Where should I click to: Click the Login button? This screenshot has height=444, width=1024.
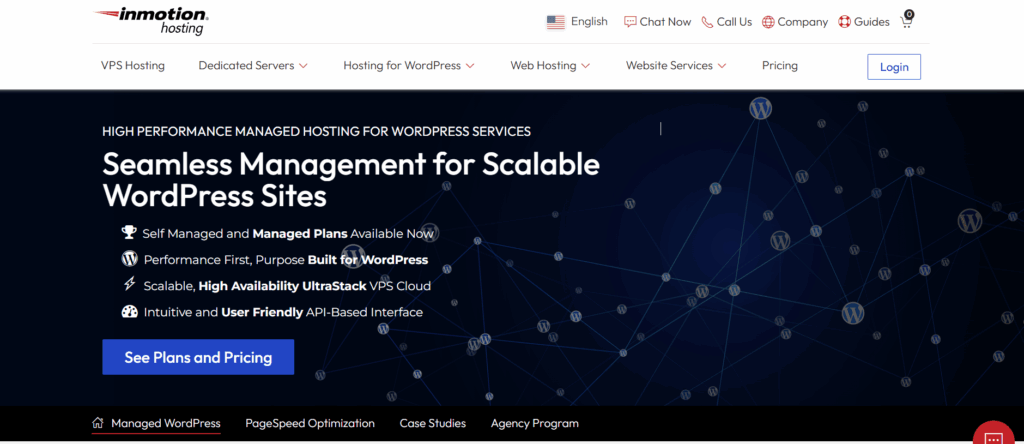coord(894,67)
